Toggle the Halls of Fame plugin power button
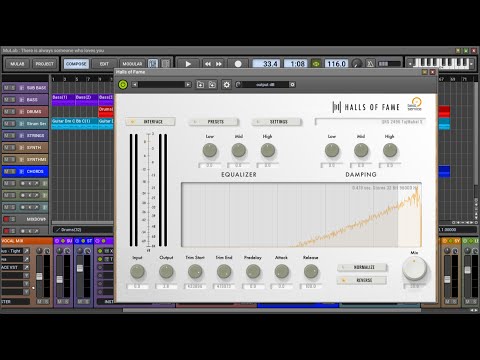This screenshot has width=480, height=360. click(123, 85)
